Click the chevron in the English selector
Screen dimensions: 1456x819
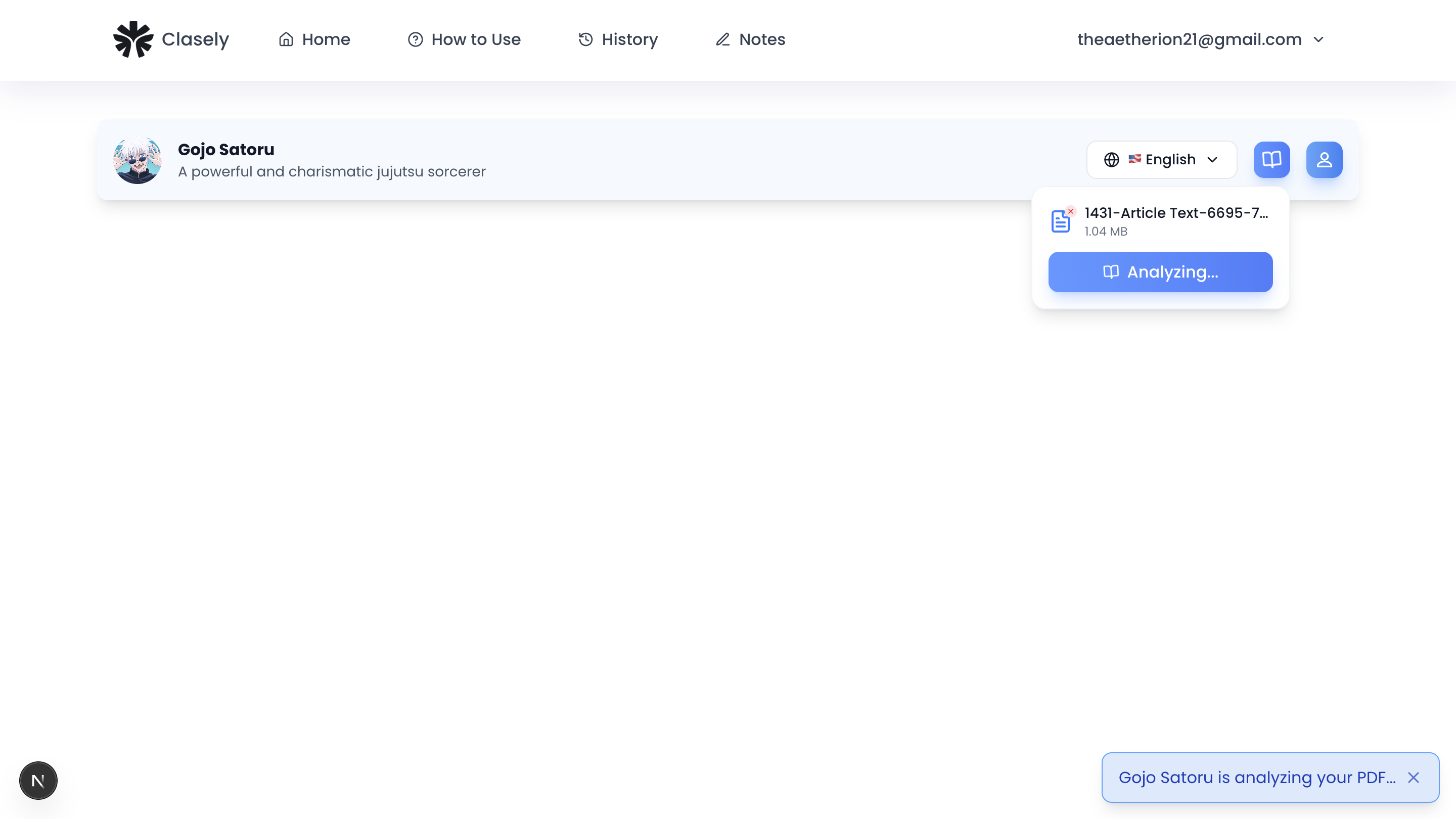1212,160
